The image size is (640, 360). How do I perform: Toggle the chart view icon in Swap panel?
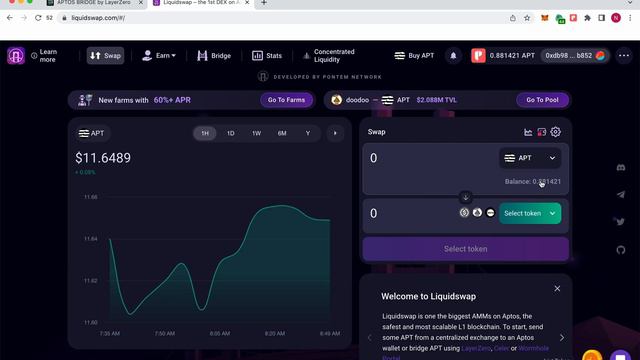(x=528, y=132)
